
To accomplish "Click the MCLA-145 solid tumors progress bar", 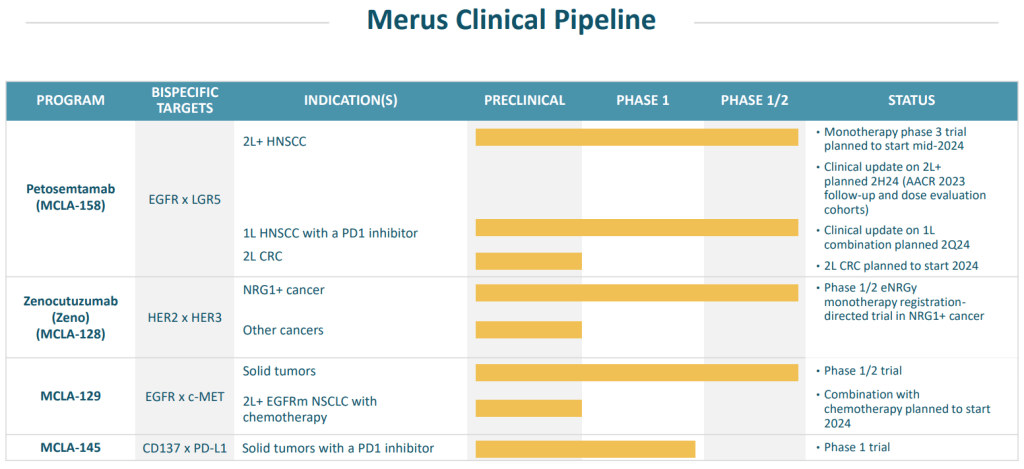I will pyautogui.click(x=585, y=448).
